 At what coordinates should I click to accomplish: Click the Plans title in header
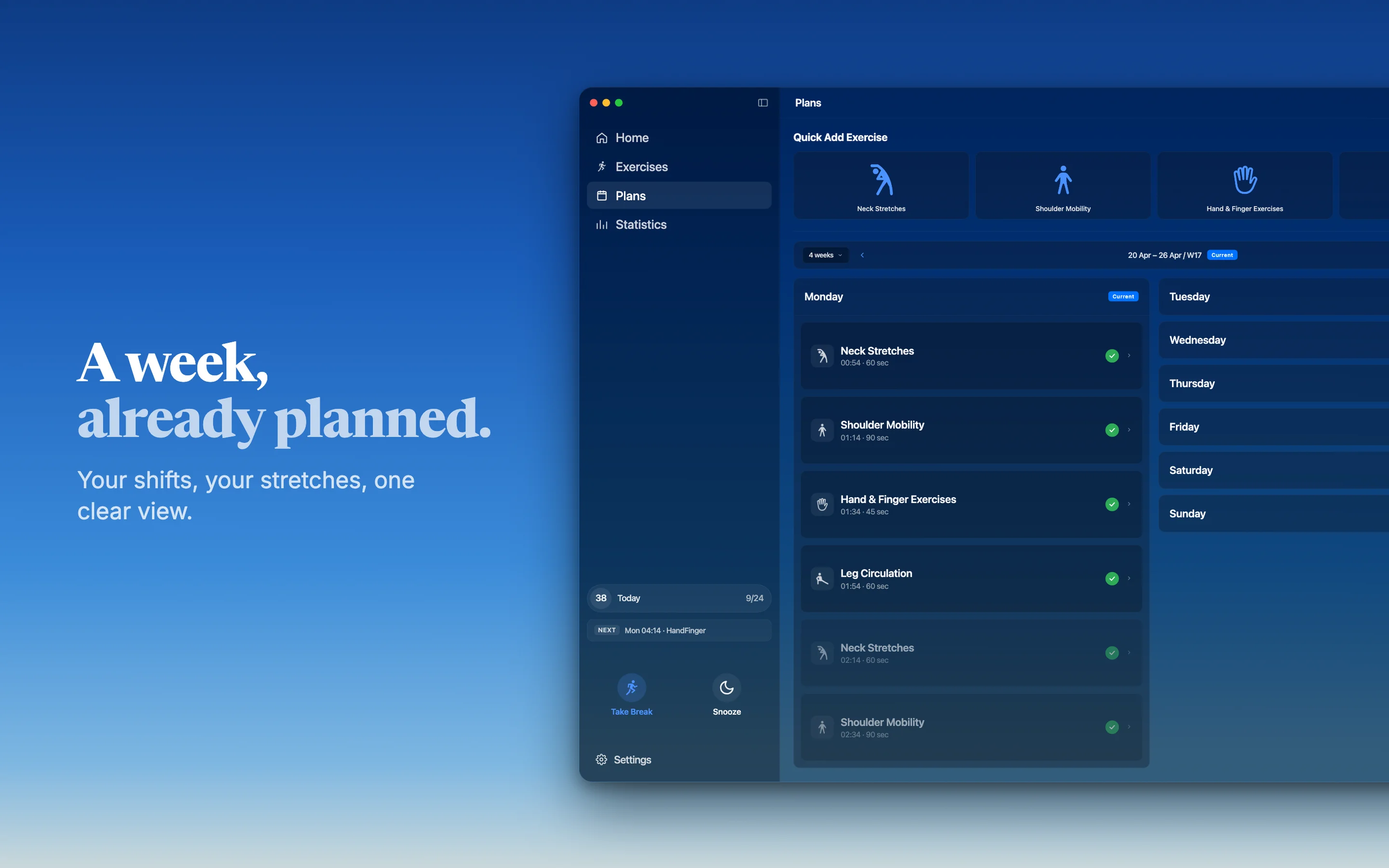click(807, 103)
